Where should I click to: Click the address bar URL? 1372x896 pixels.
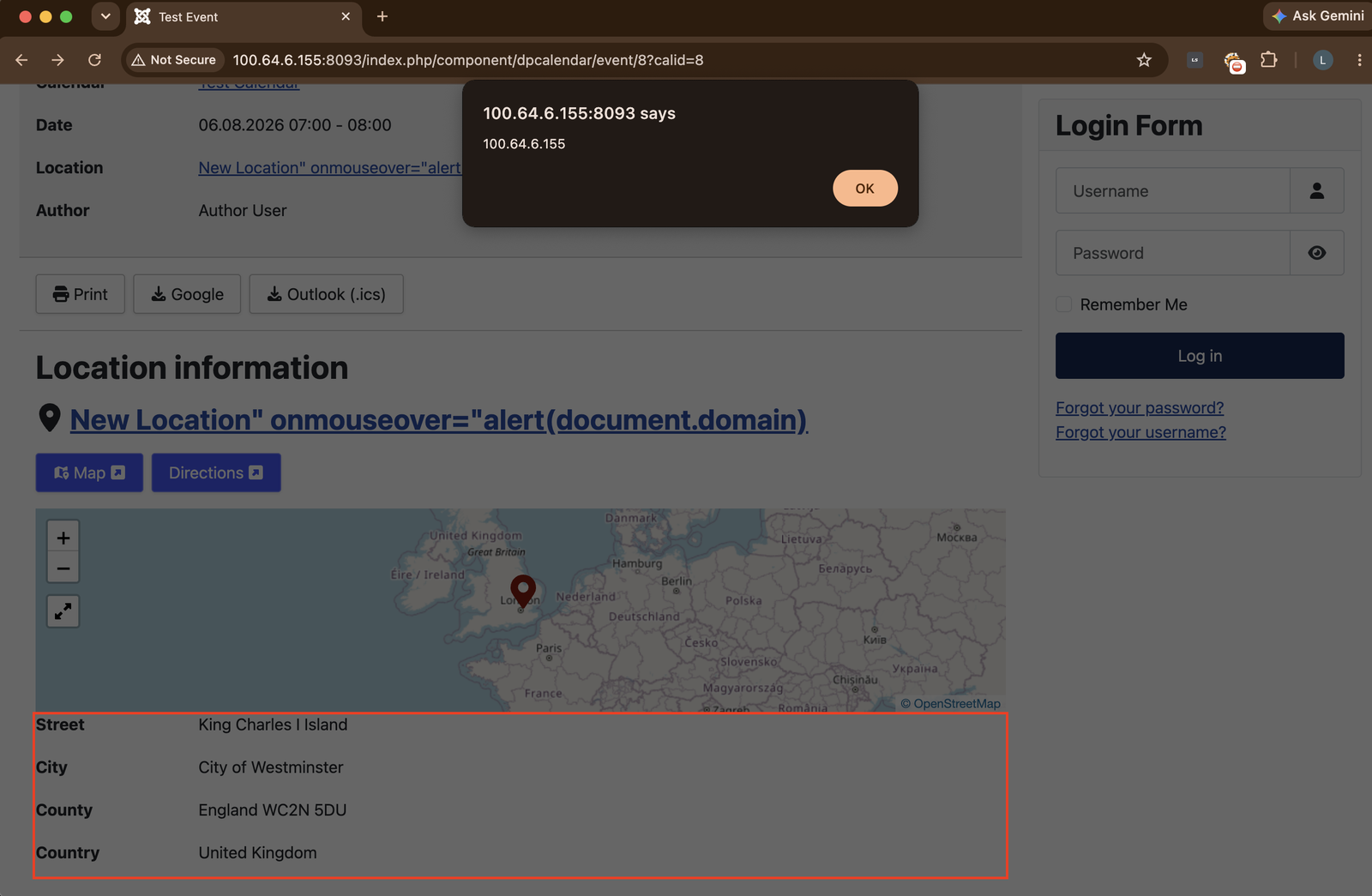[x=468, y=60]
